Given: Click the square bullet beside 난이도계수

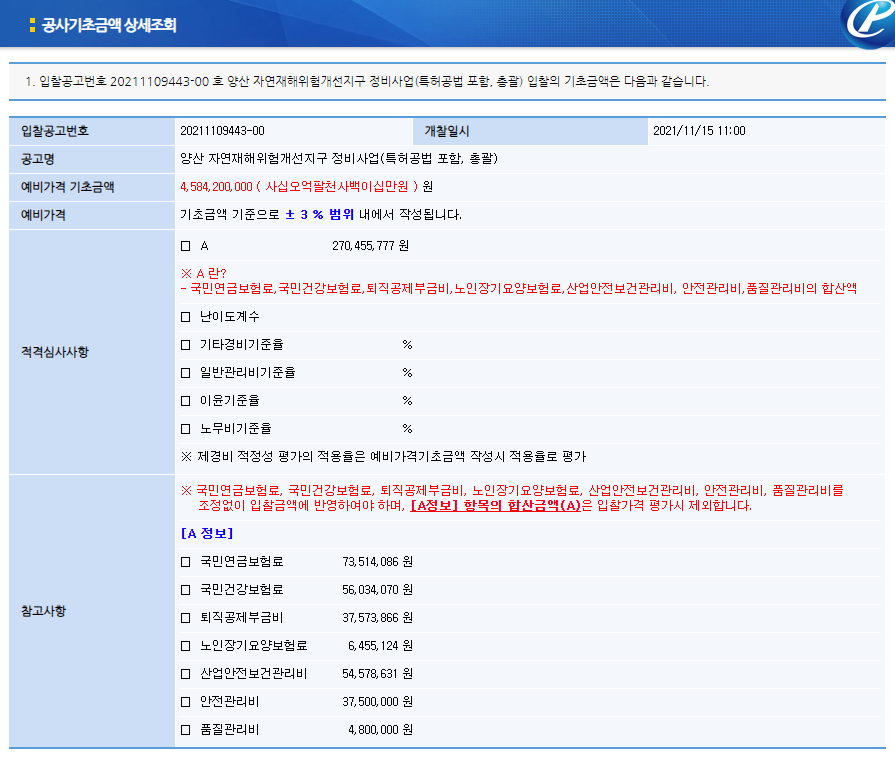Looking at the screenshot, I should pos(186,317).
